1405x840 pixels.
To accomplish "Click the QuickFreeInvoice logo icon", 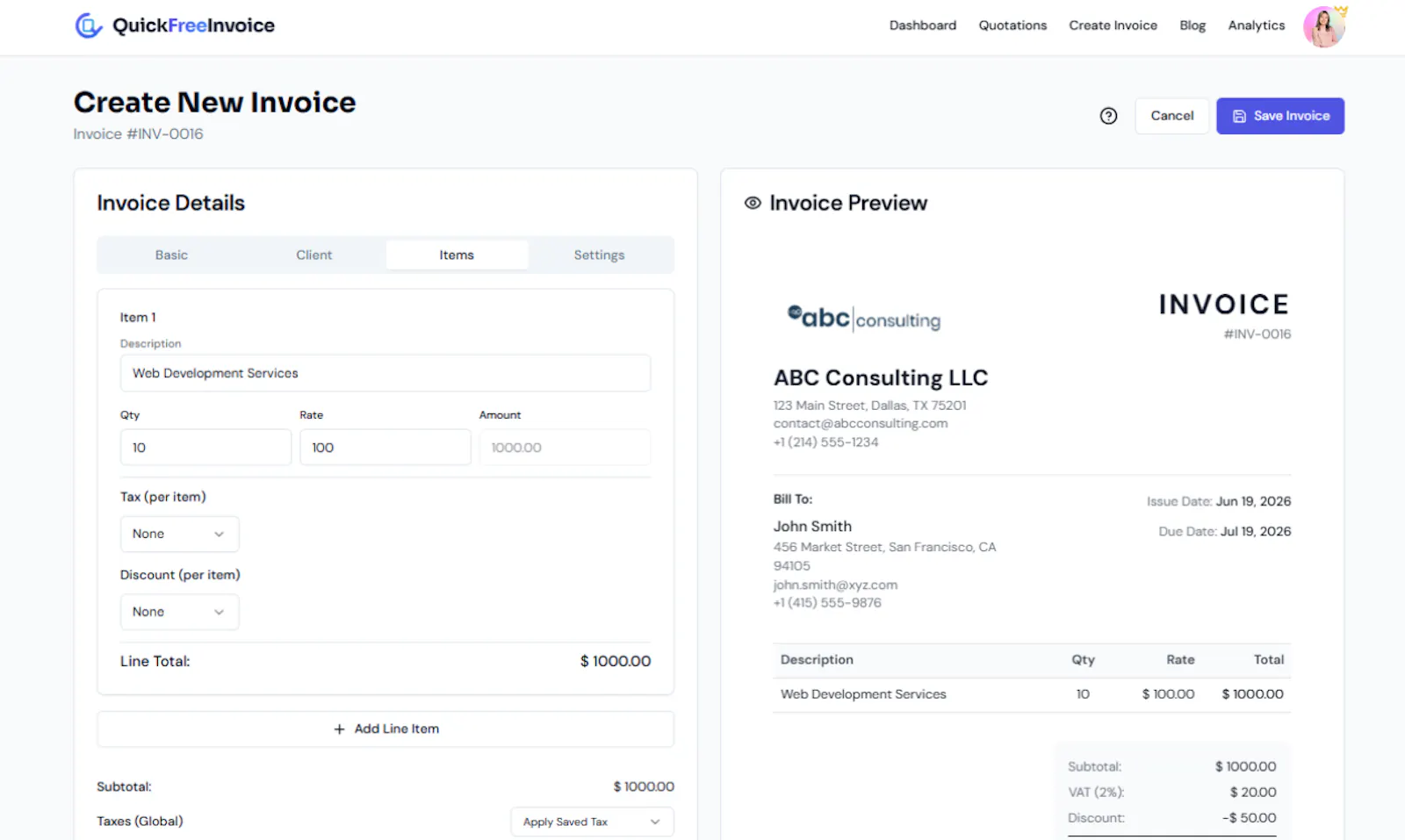I will [89, 25].
